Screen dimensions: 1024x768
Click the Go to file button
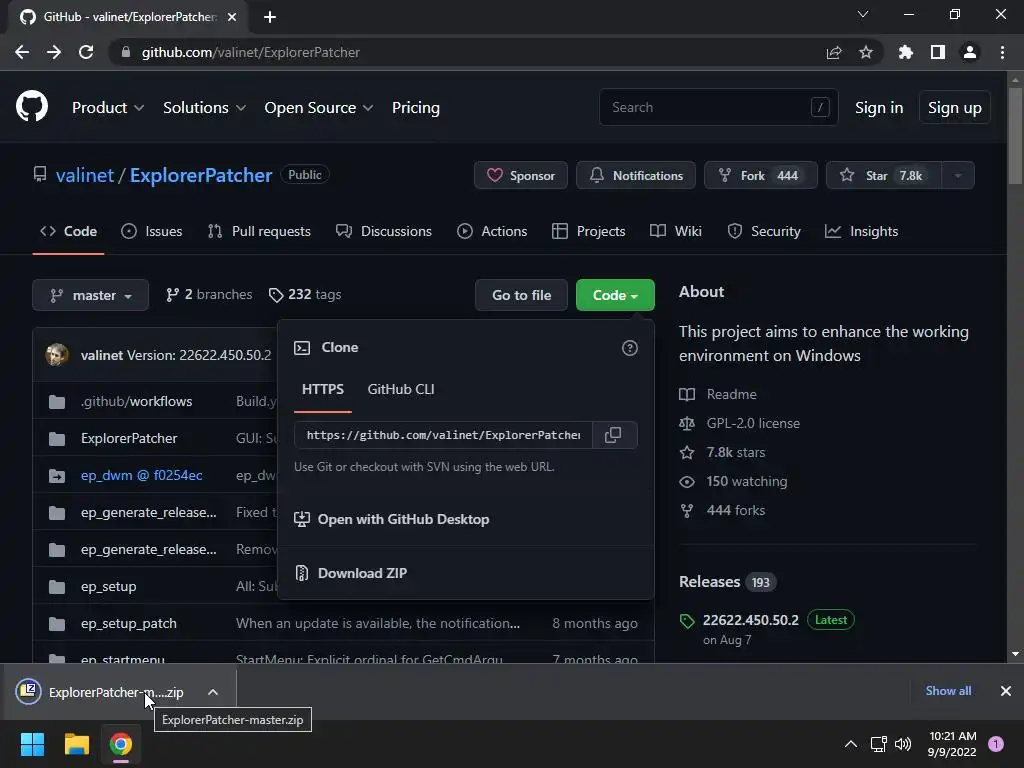521,295
